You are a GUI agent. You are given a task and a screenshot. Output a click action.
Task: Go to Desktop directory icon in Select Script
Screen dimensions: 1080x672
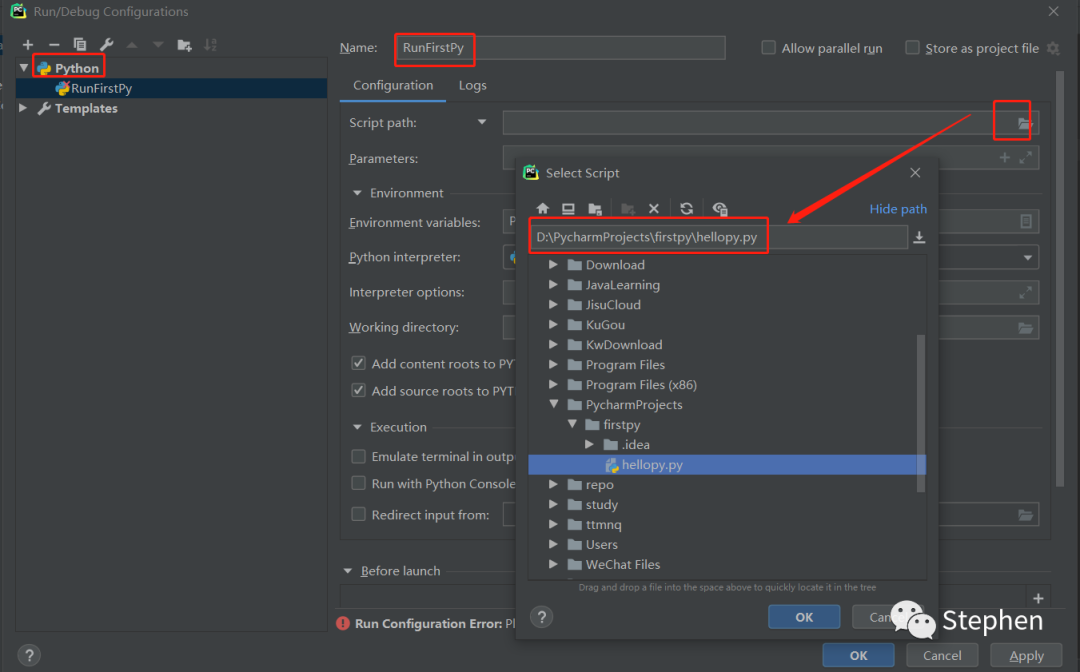point(568,209)
